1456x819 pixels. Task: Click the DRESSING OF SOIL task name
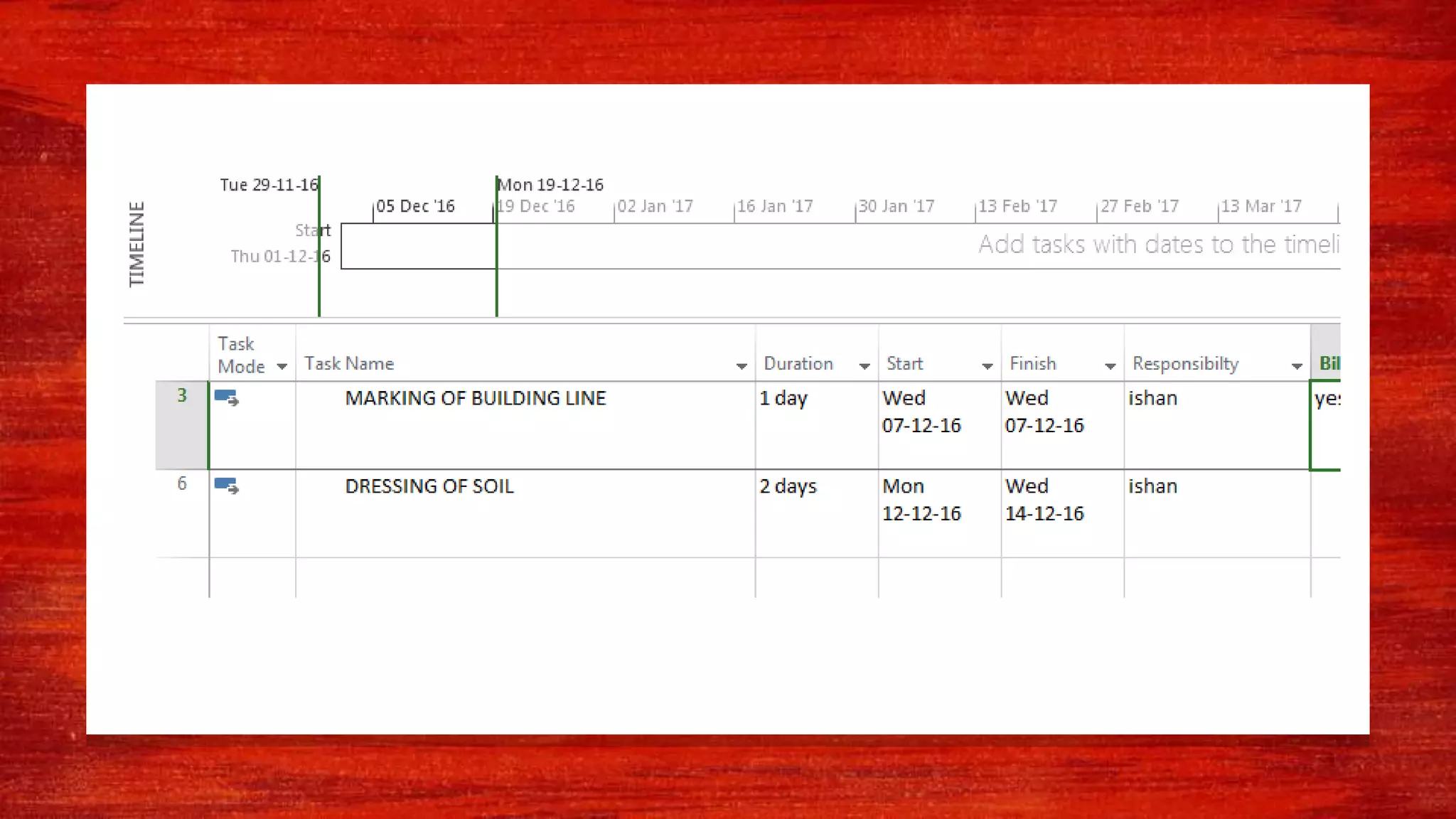click(429, 486)
